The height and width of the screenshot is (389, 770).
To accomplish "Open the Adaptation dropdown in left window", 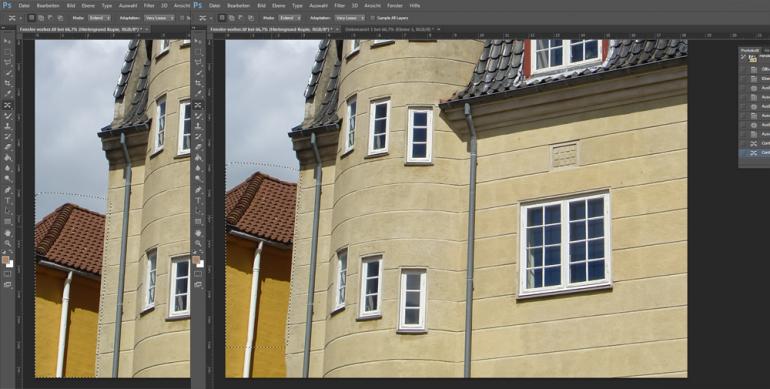I will (x=160, y=18).
